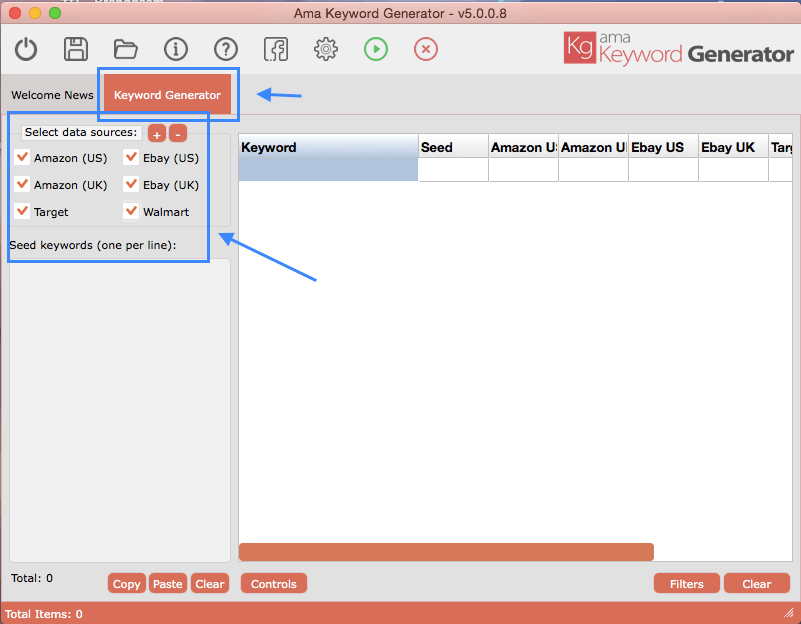Click the Facebook icon in toolbar
Image resolution: width=801 pixels, height=624 pixels.
[276, 49]
